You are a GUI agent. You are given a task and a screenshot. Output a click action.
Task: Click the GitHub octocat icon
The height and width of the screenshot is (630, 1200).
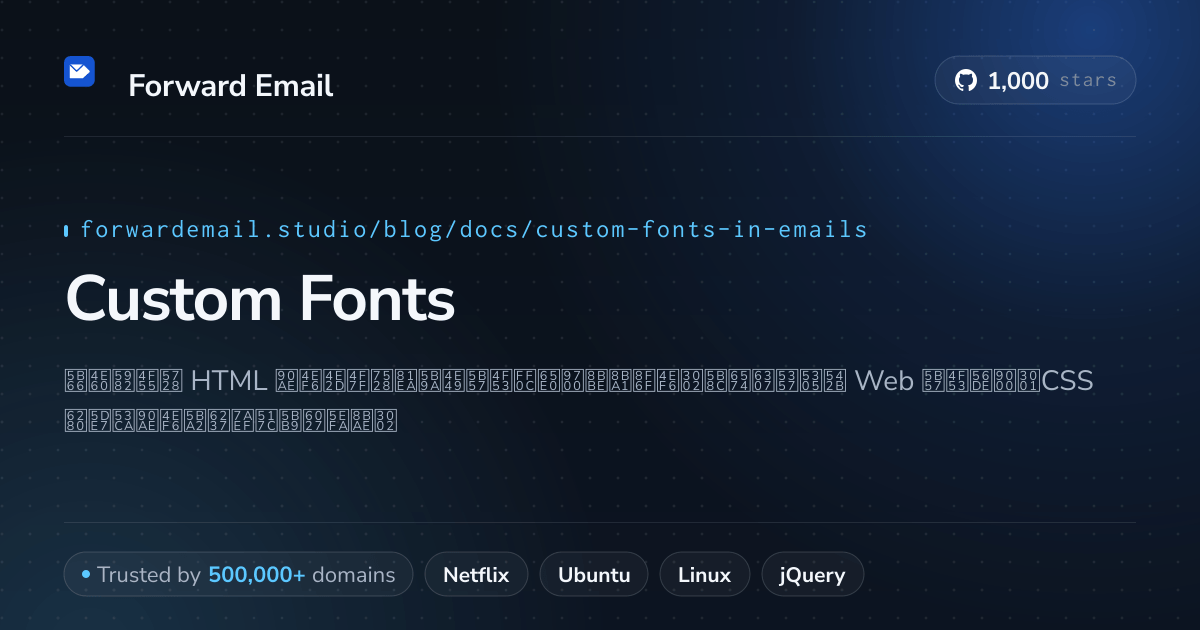click(x=966, y=81)
